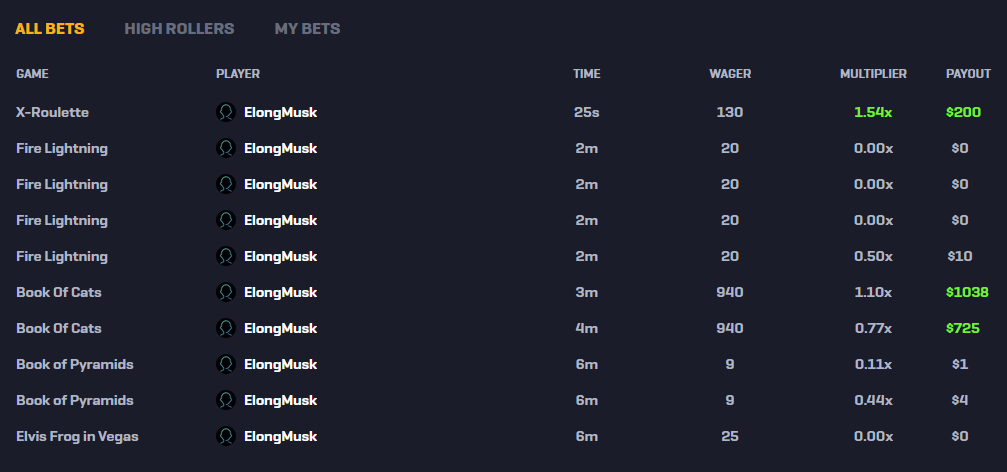This screenshot has height=472, width=1007.
Task: Switch to the High Rollers tab
Action: [x=179, y=29]
